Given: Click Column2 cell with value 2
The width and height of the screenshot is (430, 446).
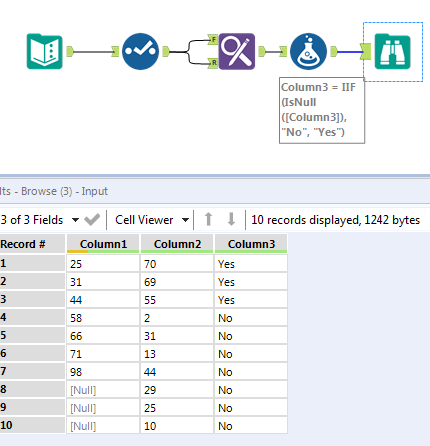Looking at the screenshot, I should tap(177, 318).
